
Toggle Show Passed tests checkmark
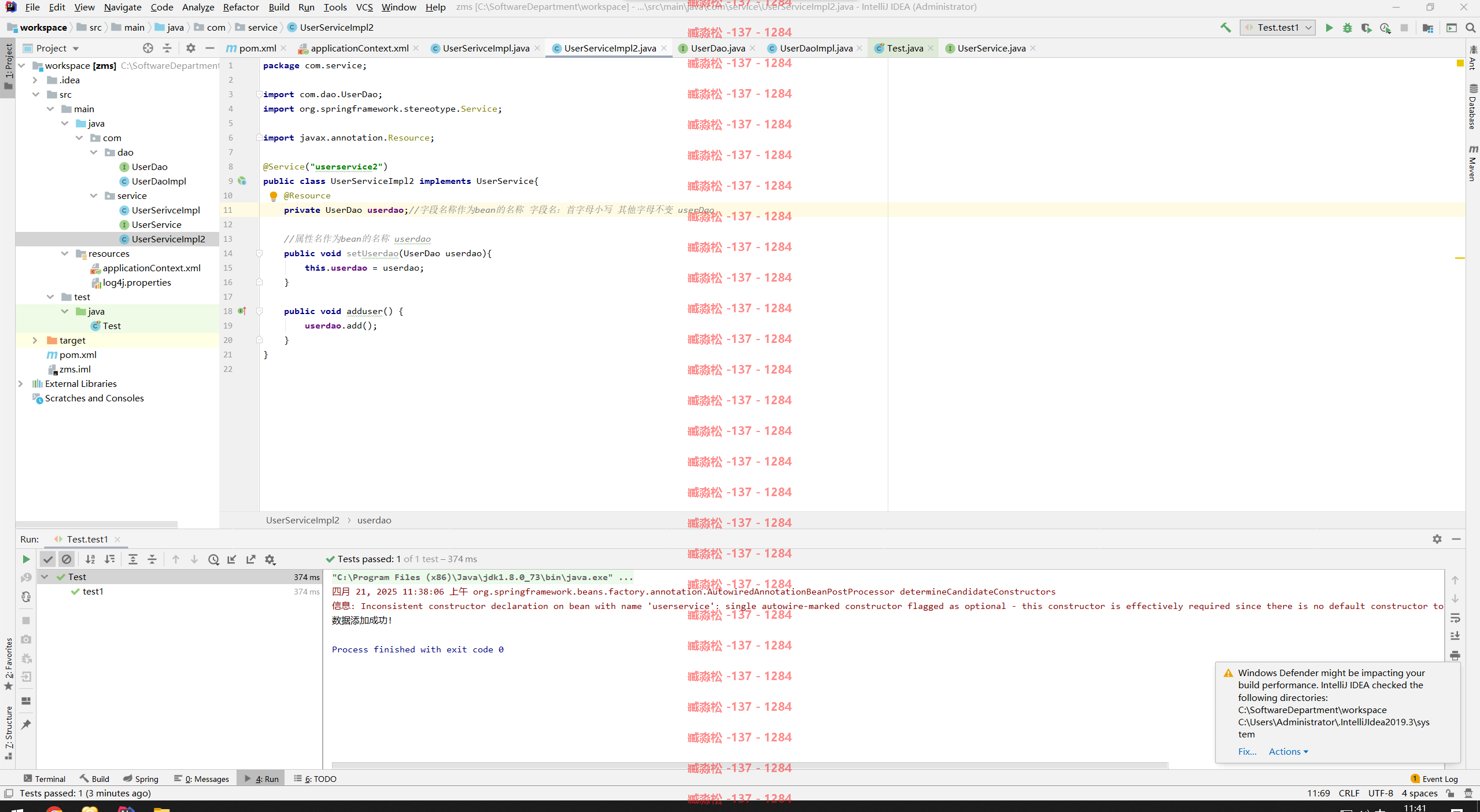click(48, 559)
